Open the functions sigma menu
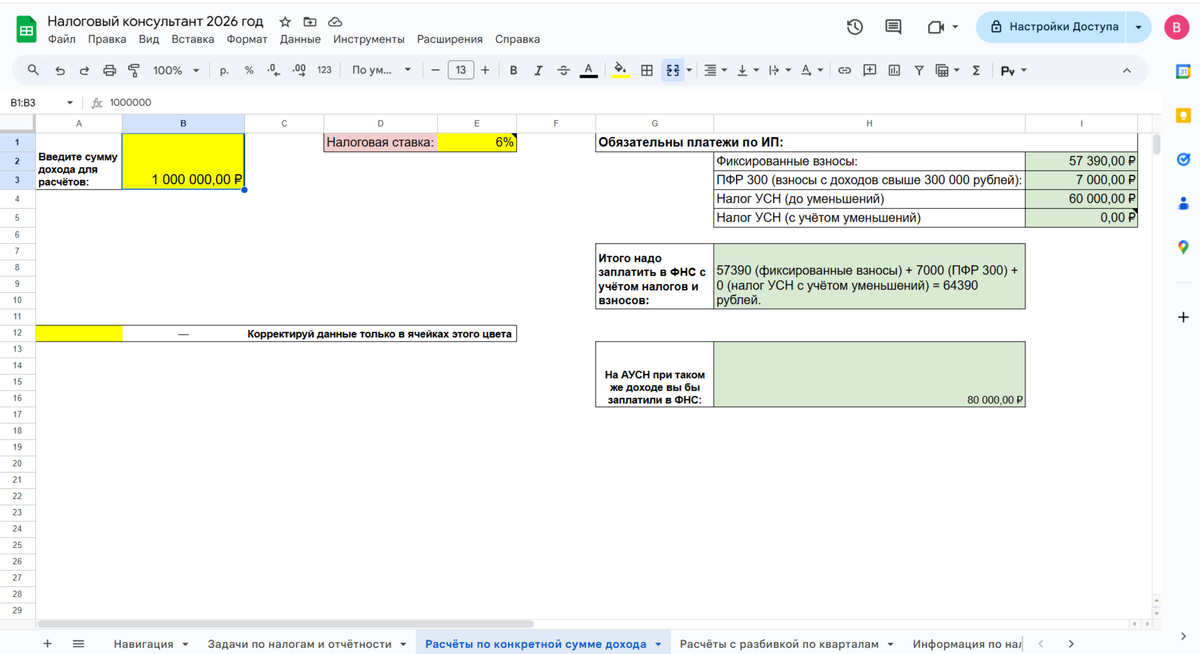The width and height of the screenshot is (1200, 654). [x=976, y=70]
